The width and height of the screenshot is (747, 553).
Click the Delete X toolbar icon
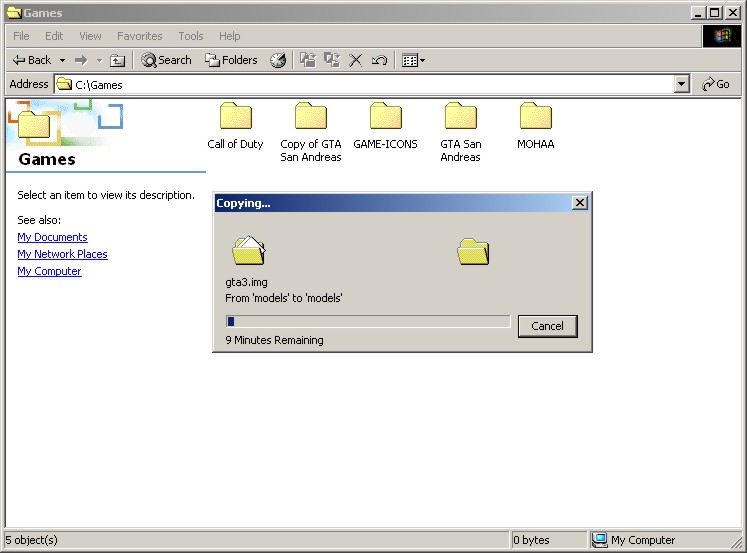pos(355,60)
